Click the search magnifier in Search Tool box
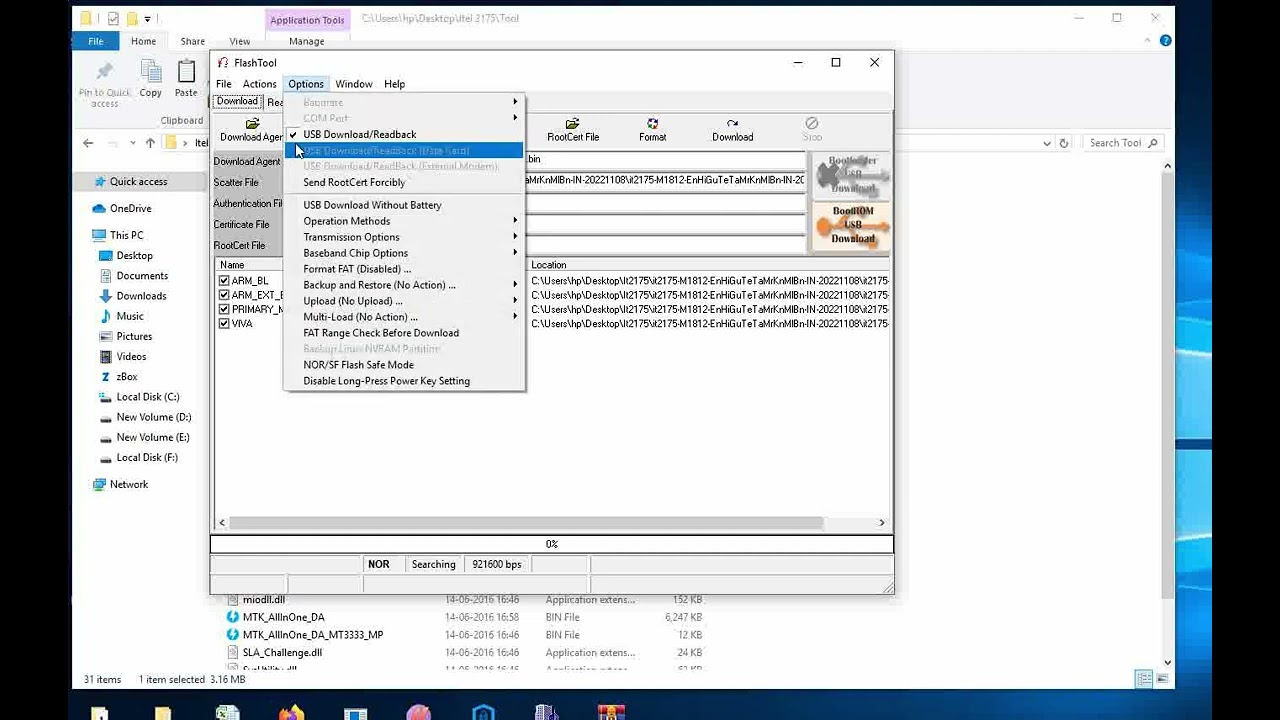Screen dimensions: 1280x720 1152,143
